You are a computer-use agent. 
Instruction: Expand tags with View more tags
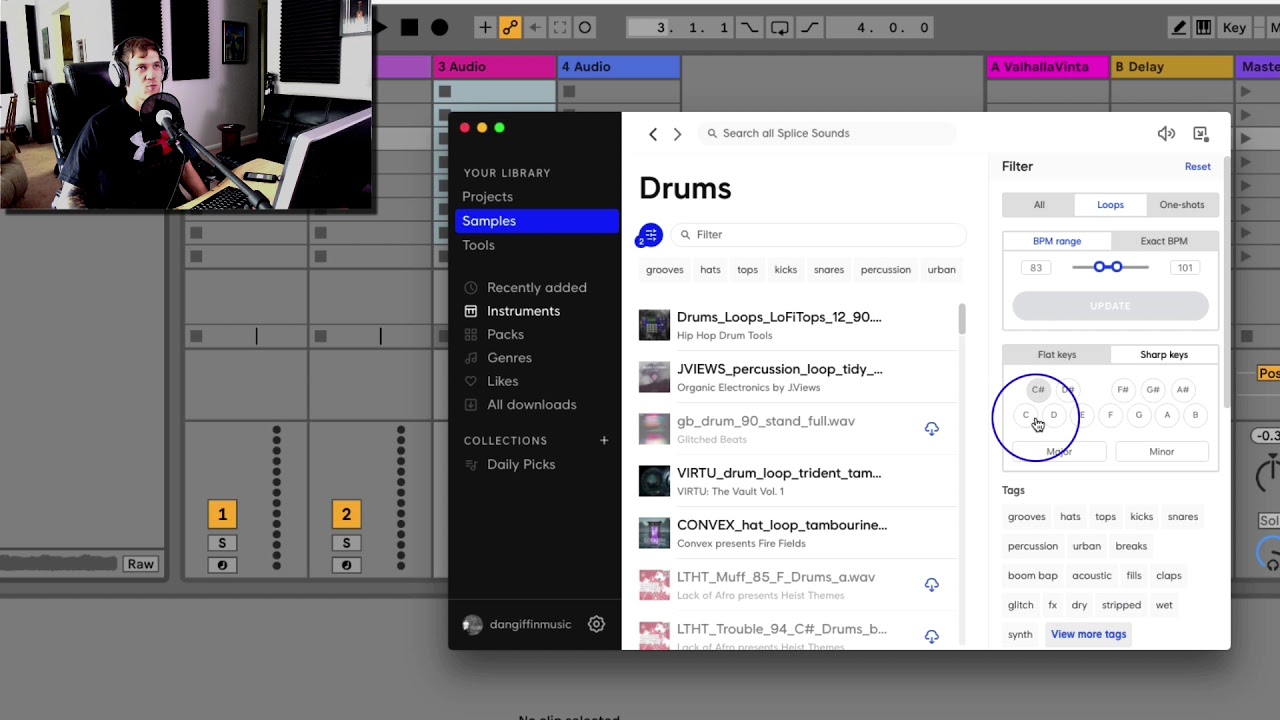point(1088,634)
